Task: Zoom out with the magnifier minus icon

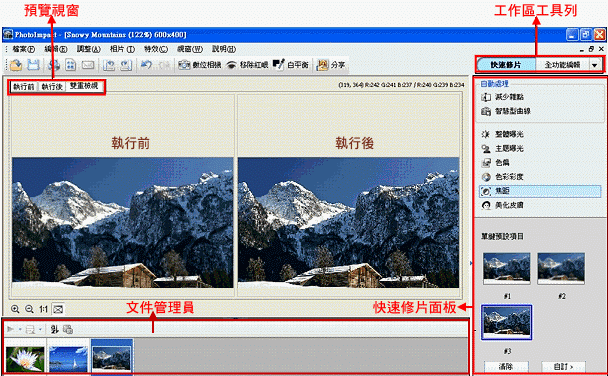Action: pos(29,309)
